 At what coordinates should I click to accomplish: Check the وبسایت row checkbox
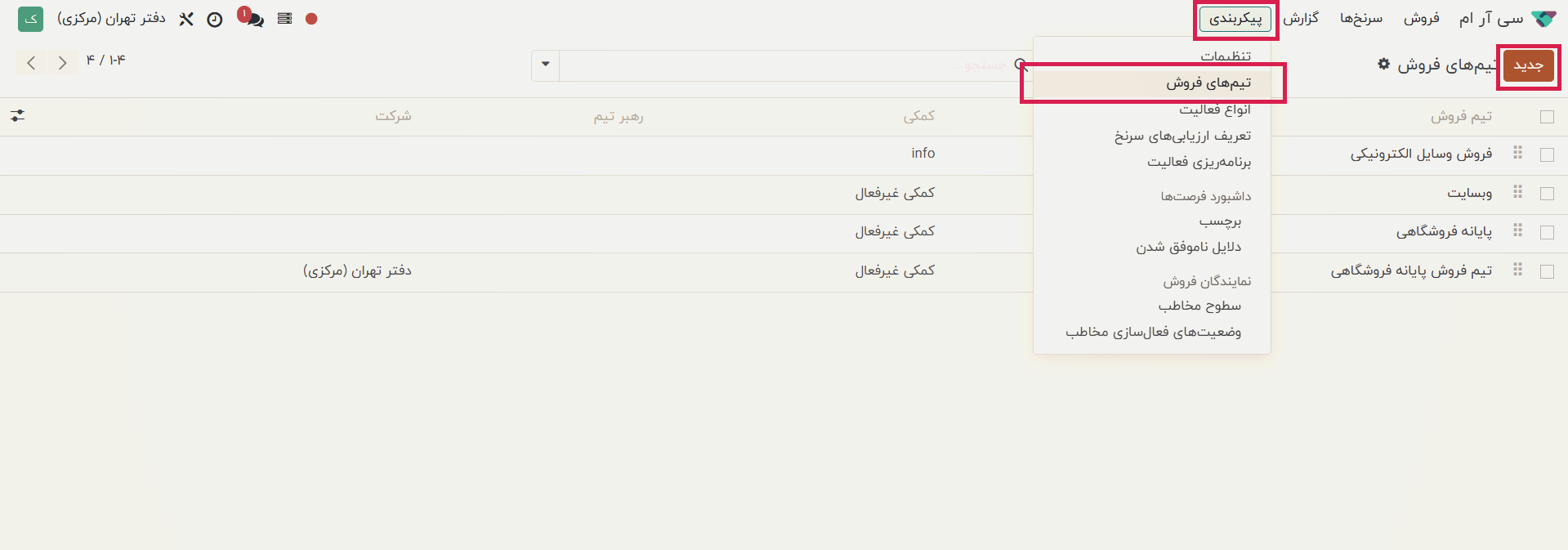pos(1547,194)
